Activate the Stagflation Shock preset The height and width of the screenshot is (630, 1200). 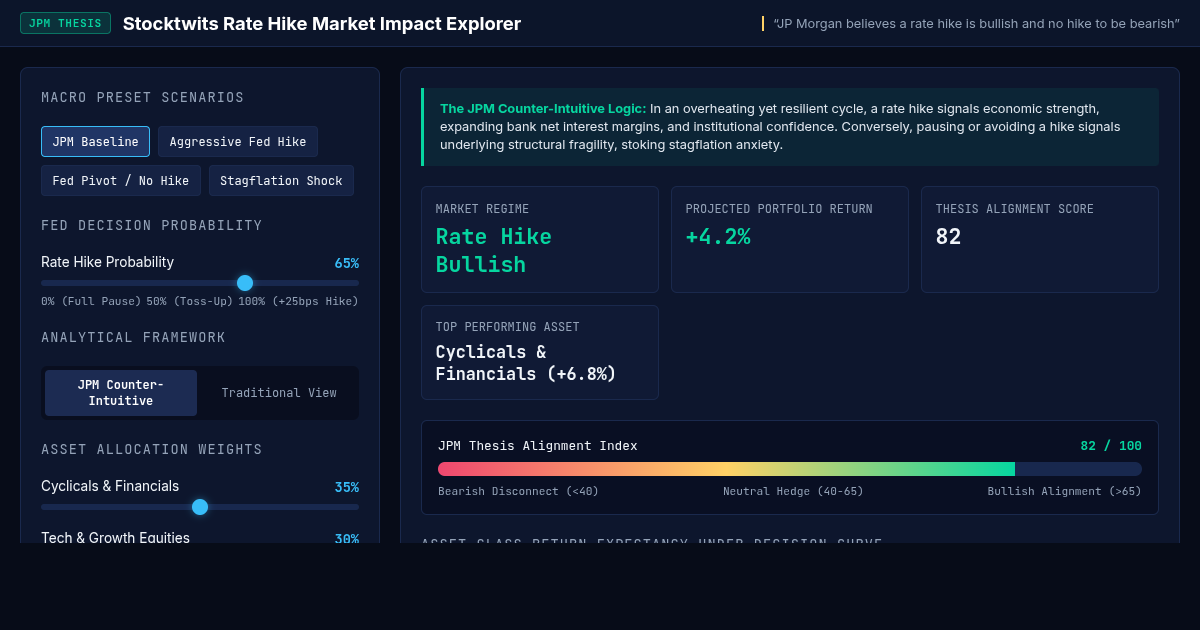click(x=281, y=181)
